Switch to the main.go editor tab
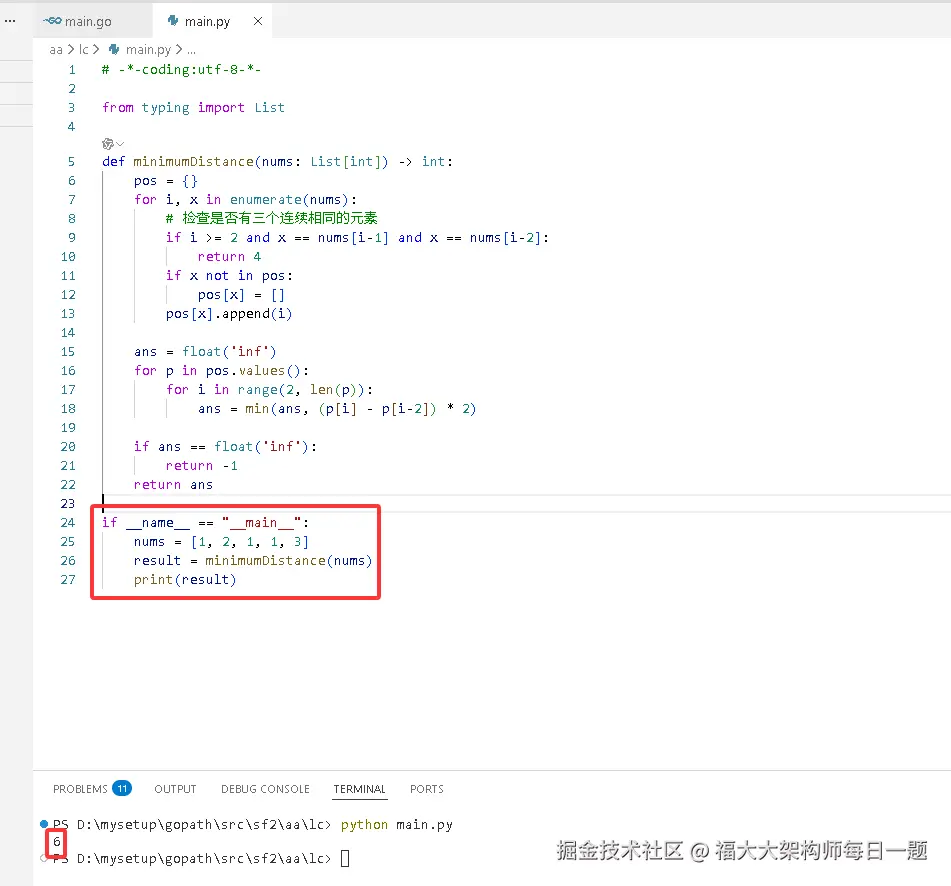This screenshot has width=951, height=886. 89,21
